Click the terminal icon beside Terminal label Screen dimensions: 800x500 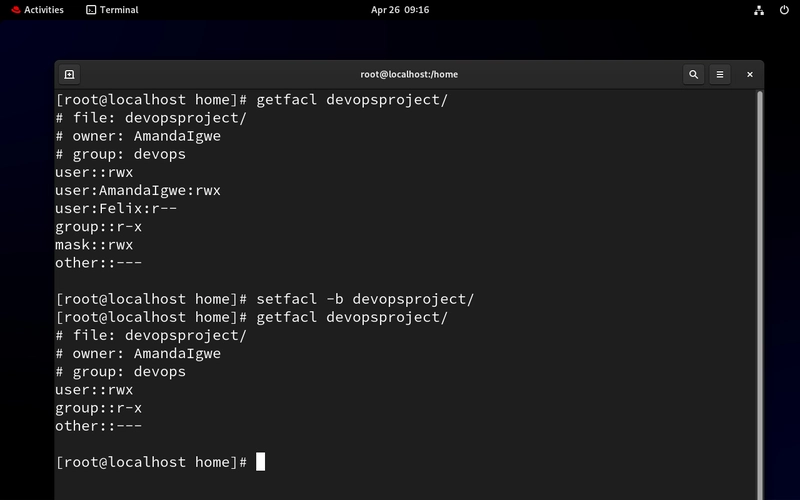[91, 10]
